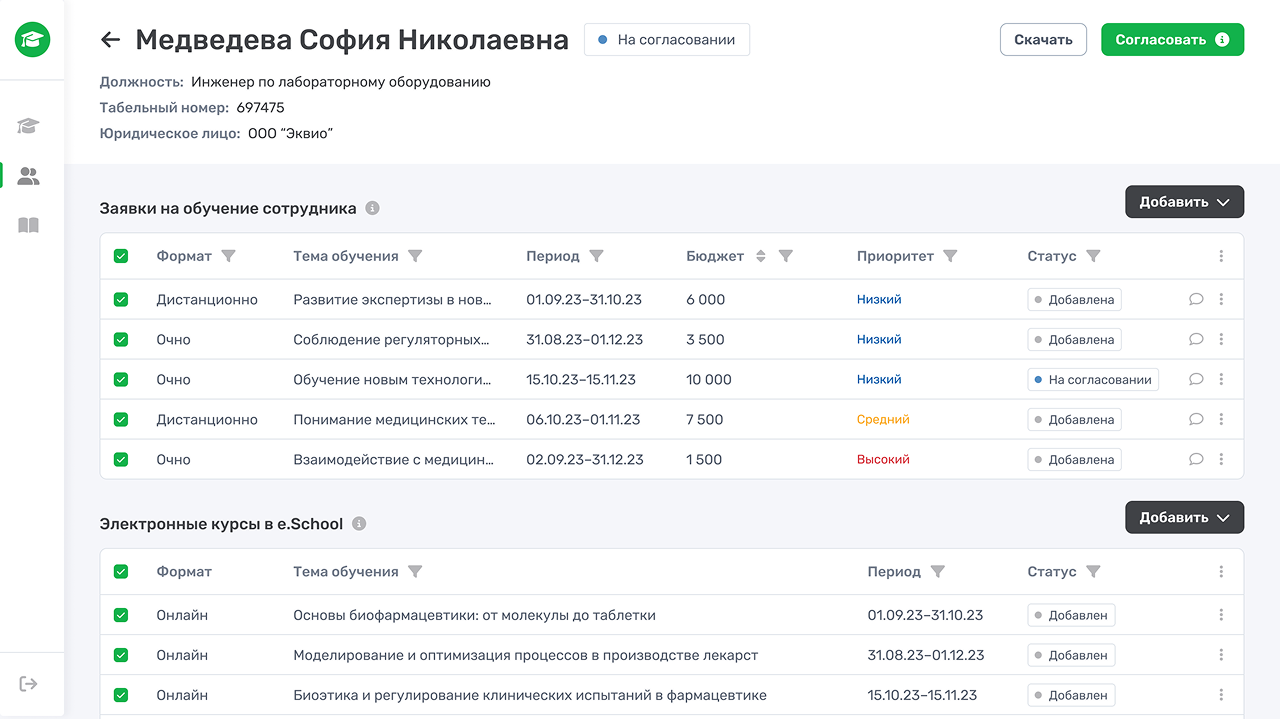Click info icon beside Заявки на обучение сотрудника
This screenshot has width=1280, height=719.
tap(372, 209)
